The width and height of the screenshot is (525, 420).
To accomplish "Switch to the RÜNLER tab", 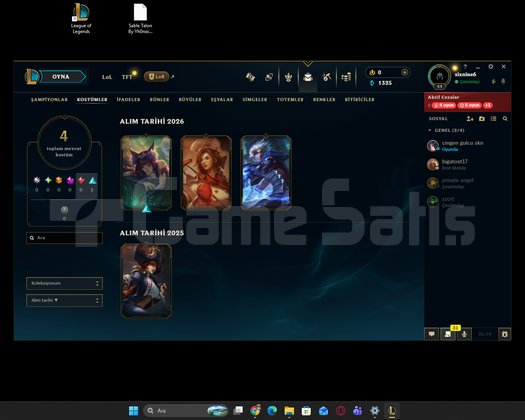I will 159,99.
